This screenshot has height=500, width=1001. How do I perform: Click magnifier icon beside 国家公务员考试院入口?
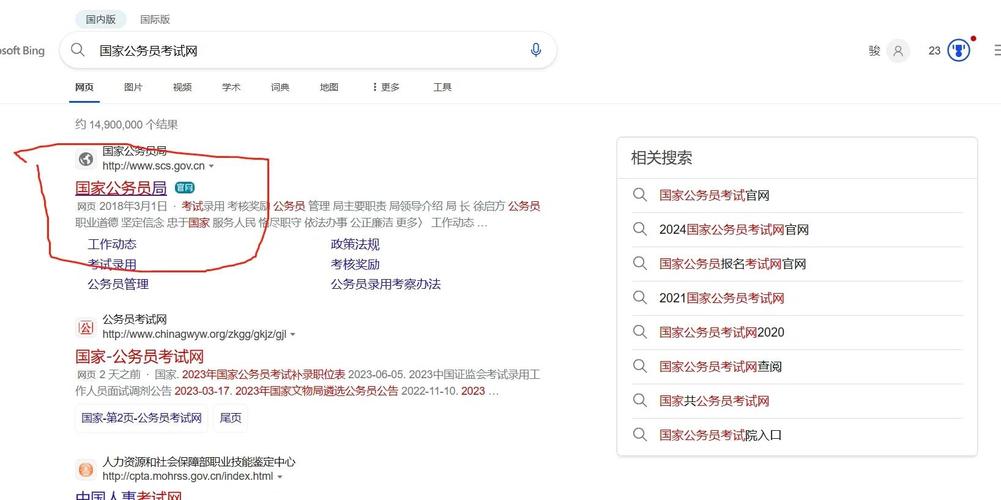640,435
